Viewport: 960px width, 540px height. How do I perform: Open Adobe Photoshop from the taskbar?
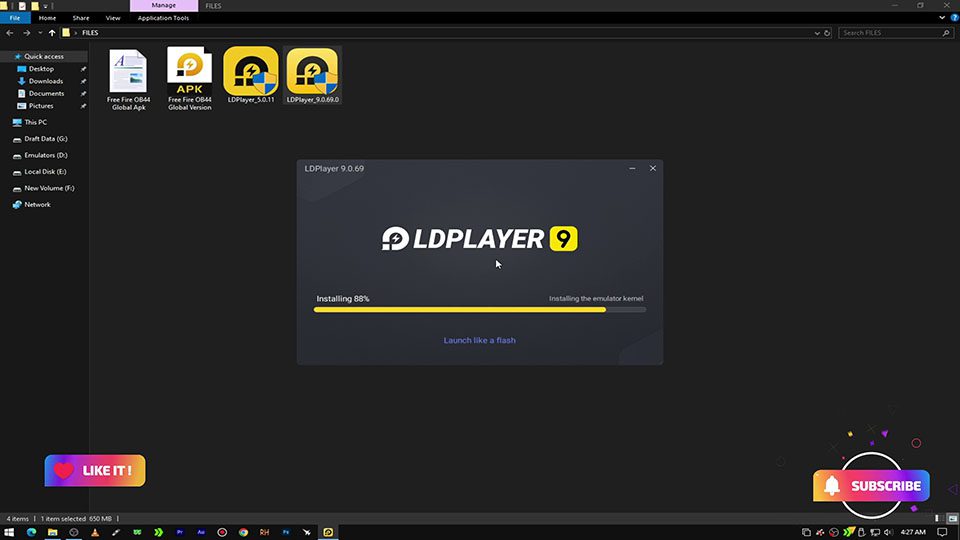(286, 533)
